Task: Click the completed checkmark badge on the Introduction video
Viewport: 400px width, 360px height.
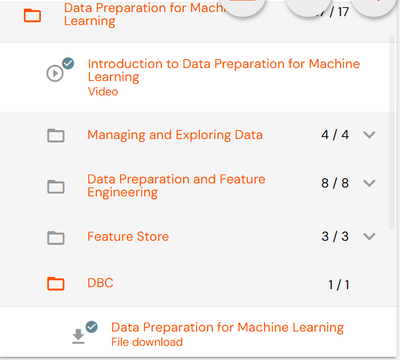Action: [68, 63]
